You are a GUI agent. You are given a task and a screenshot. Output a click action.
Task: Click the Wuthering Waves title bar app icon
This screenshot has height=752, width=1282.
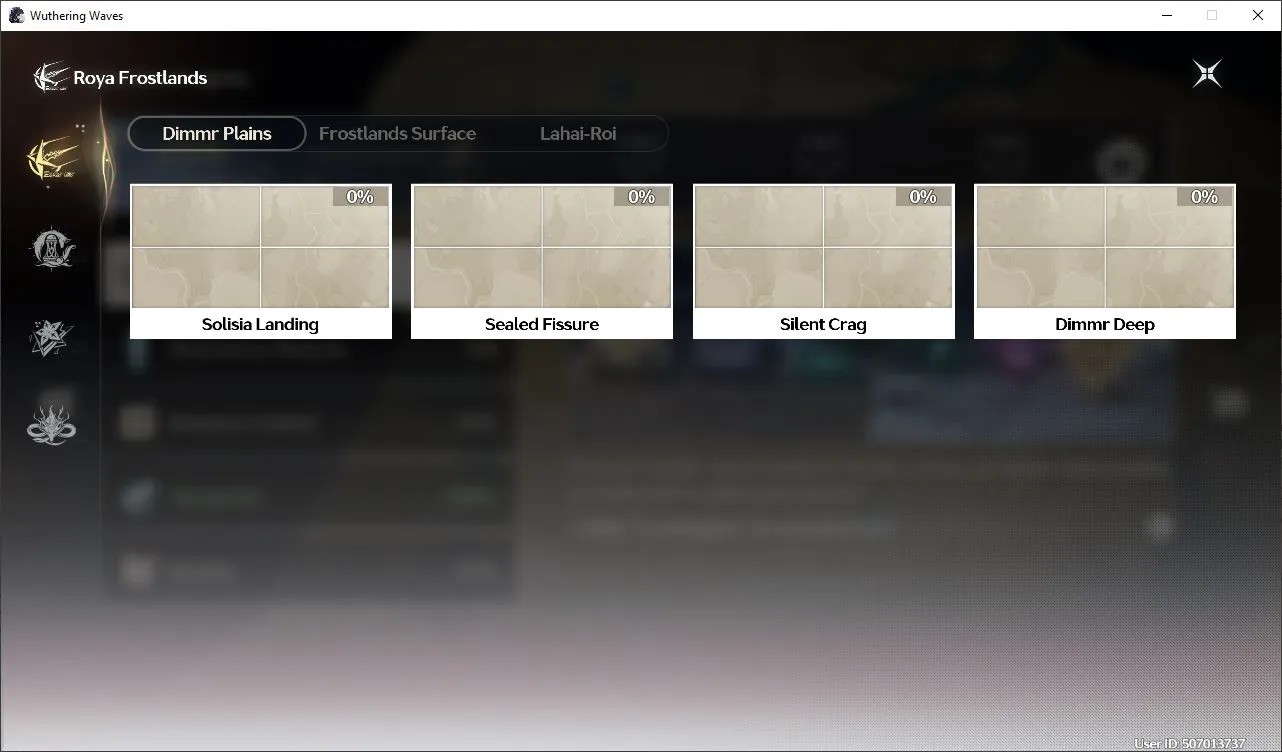(x=16, y=15)
